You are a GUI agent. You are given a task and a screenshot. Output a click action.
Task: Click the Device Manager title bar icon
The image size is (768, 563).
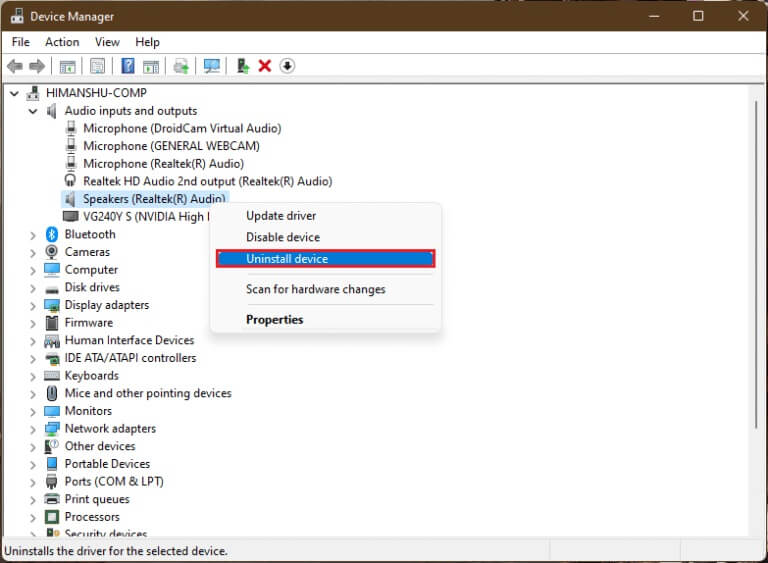(x=17, y=16)
